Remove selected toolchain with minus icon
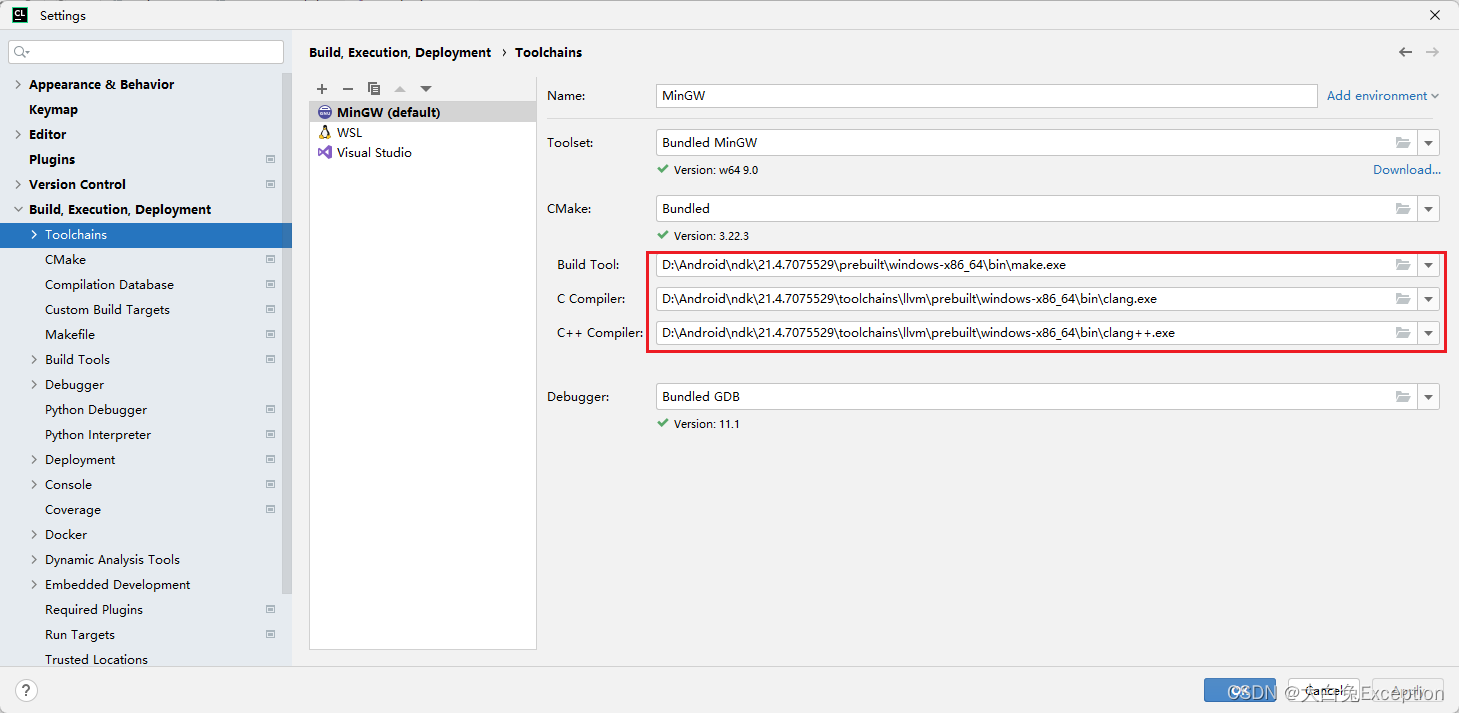Screen dimensions: 1459x713 [x=348, y=89]
